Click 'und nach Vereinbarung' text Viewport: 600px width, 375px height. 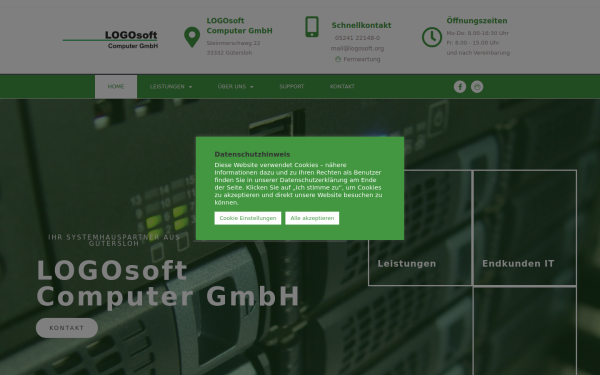coord(478,53)
